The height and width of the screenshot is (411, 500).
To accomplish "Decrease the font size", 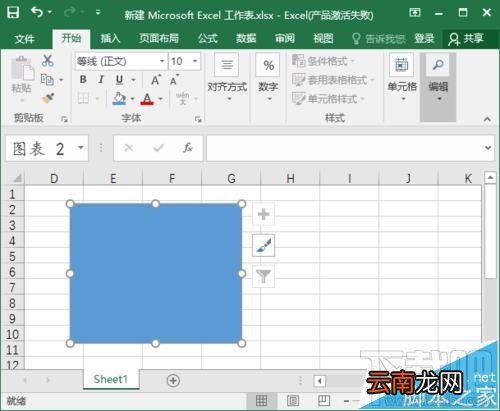I will [174, 80].
